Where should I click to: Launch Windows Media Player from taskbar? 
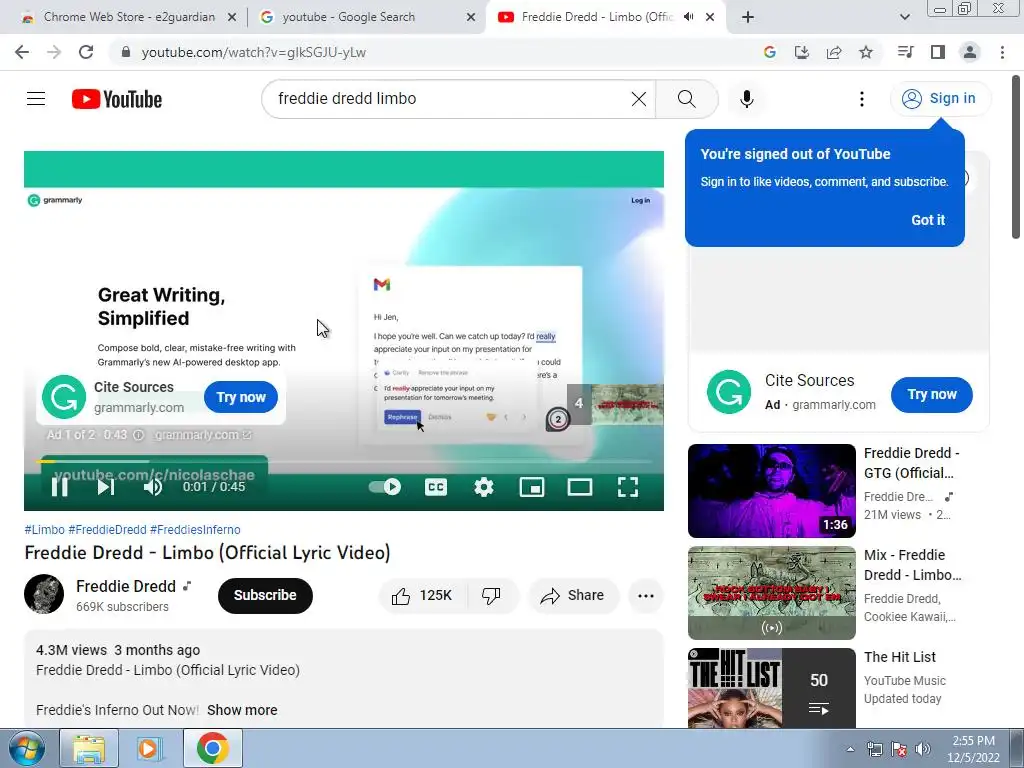(x=150, y=748)
